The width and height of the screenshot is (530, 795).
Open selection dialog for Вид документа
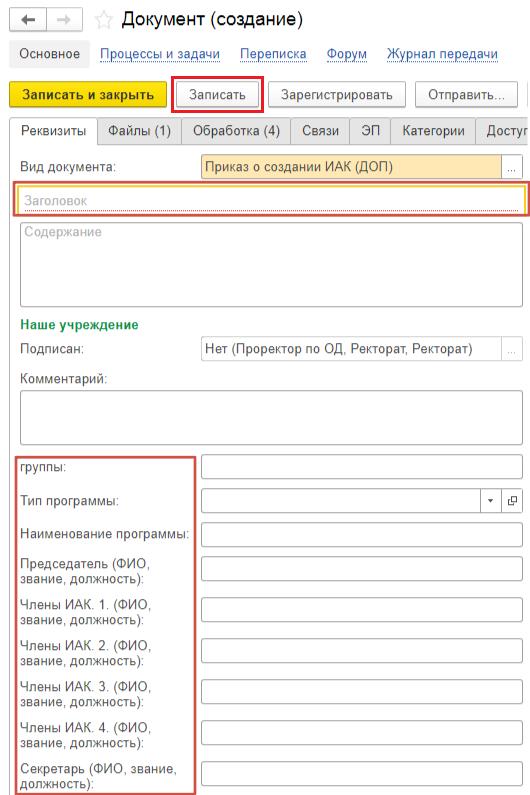(x=511, y=167)
